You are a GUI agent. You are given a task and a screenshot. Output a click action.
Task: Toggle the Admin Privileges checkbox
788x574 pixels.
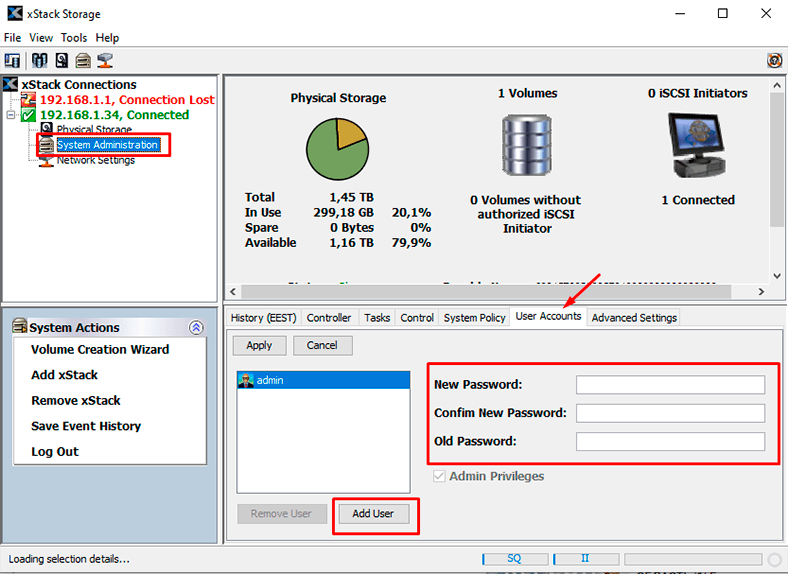(439, 476)
